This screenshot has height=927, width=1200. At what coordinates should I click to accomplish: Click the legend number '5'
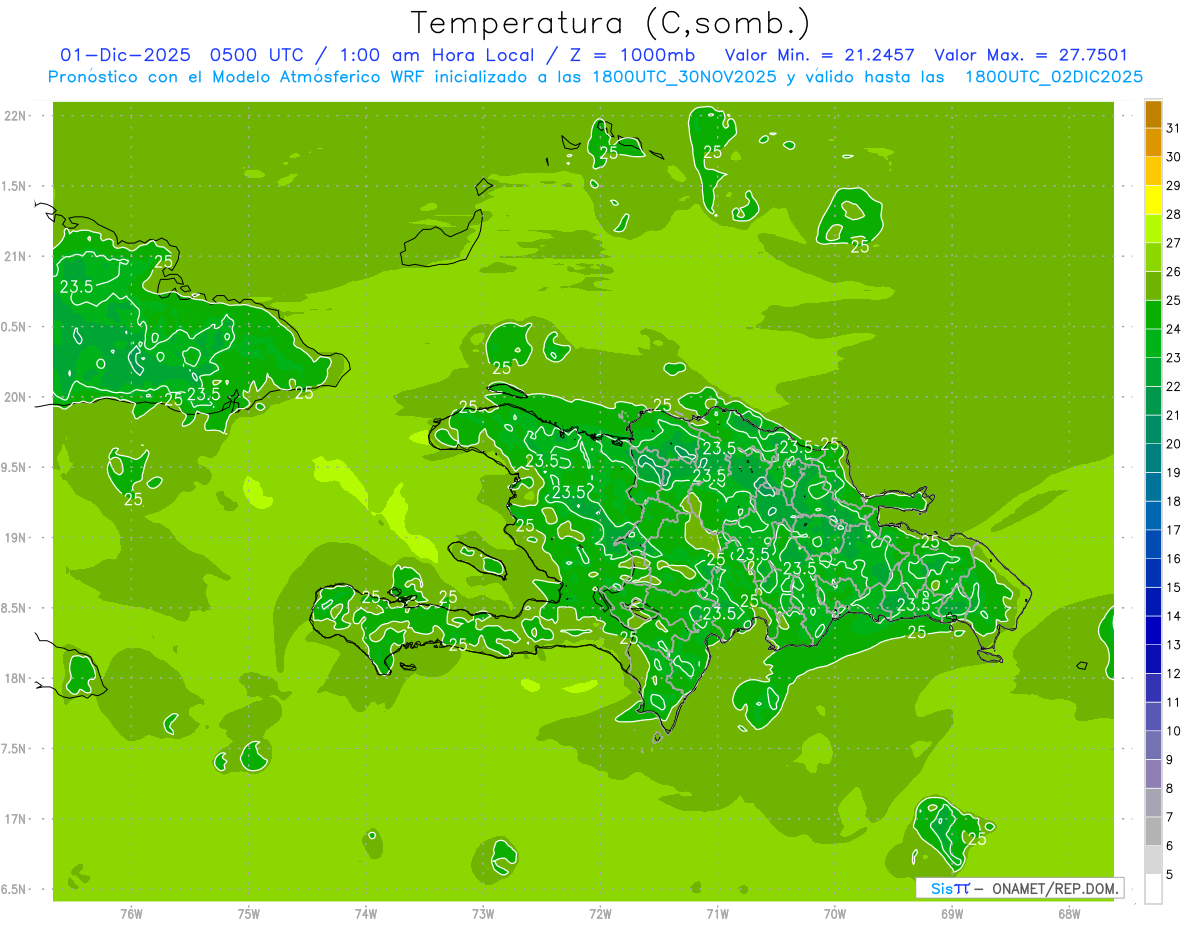point(1169,874)
